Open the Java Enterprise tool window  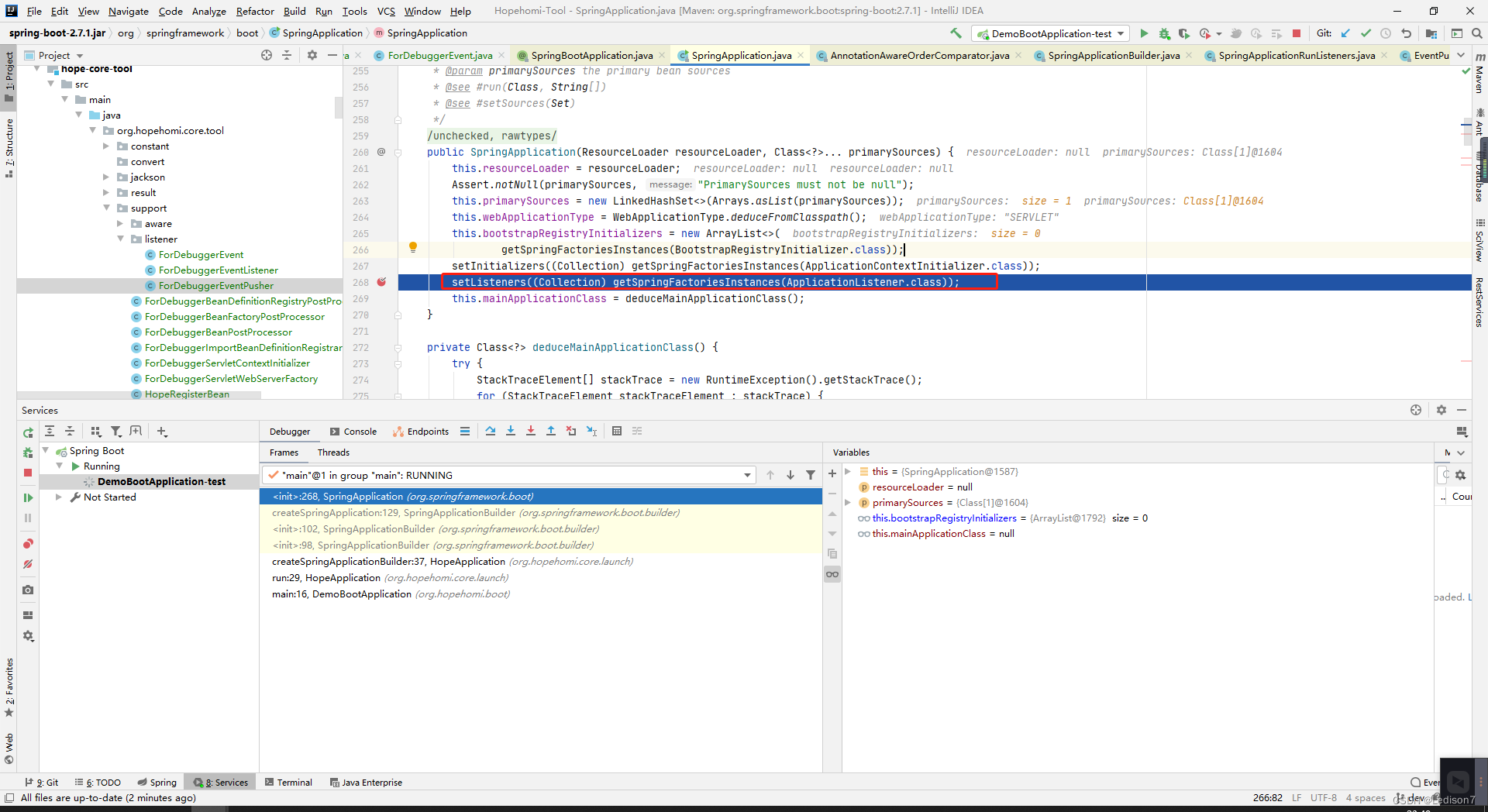pos(366,783)
